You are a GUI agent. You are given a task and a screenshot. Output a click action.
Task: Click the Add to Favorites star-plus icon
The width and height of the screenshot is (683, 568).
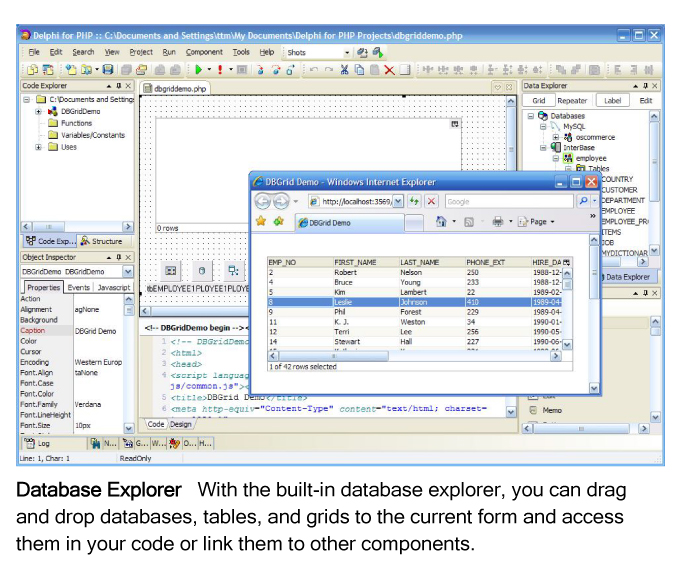[x=279, y=221]
